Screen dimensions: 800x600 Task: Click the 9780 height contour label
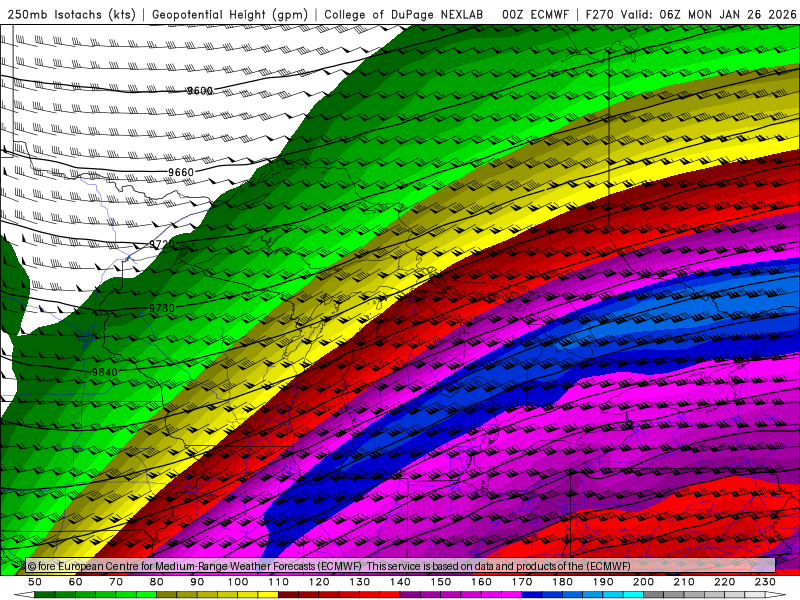(x=162, y=308)
